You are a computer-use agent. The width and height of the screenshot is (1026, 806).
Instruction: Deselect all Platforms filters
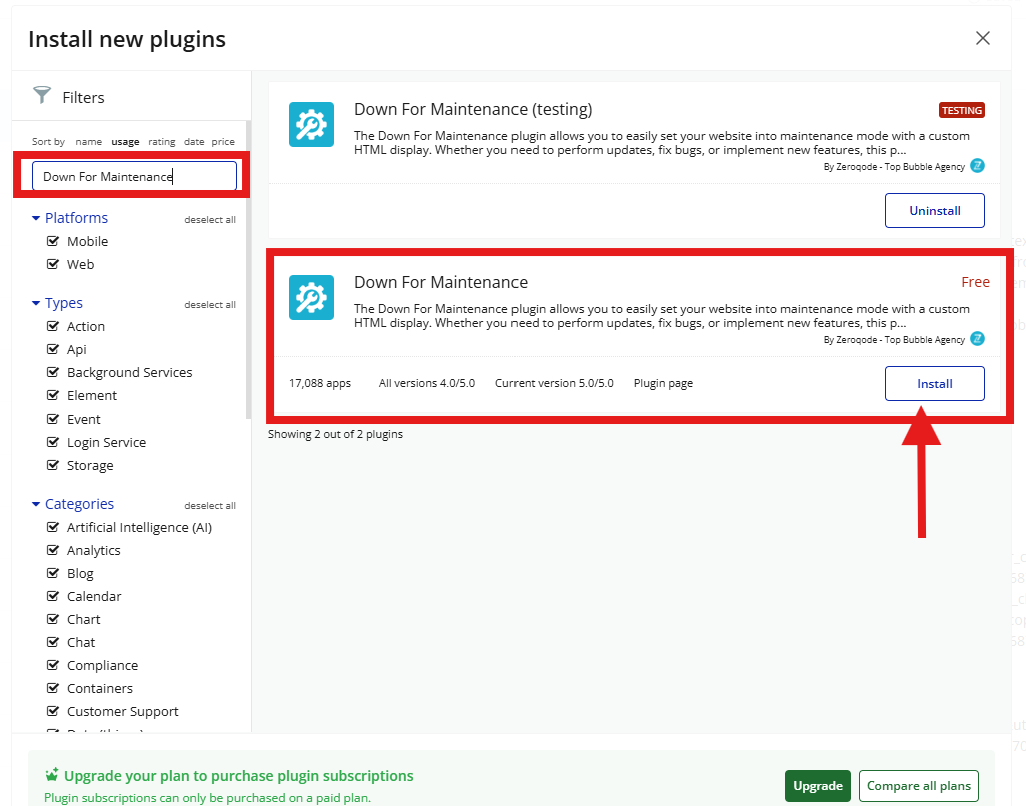(x=210, y=220)
